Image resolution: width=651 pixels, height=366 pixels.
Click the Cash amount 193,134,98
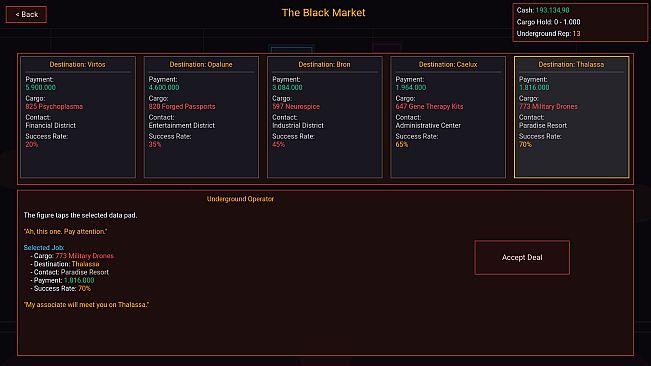click(x=552, y=10)
